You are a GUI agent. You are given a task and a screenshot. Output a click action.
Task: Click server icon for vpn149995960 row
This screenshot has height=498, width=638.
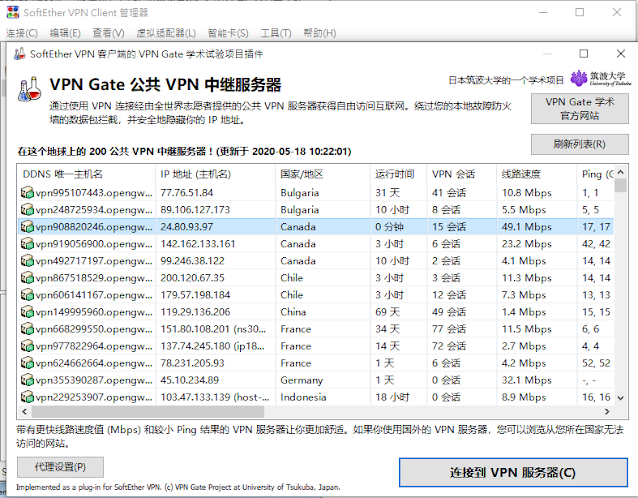(27, 312)
